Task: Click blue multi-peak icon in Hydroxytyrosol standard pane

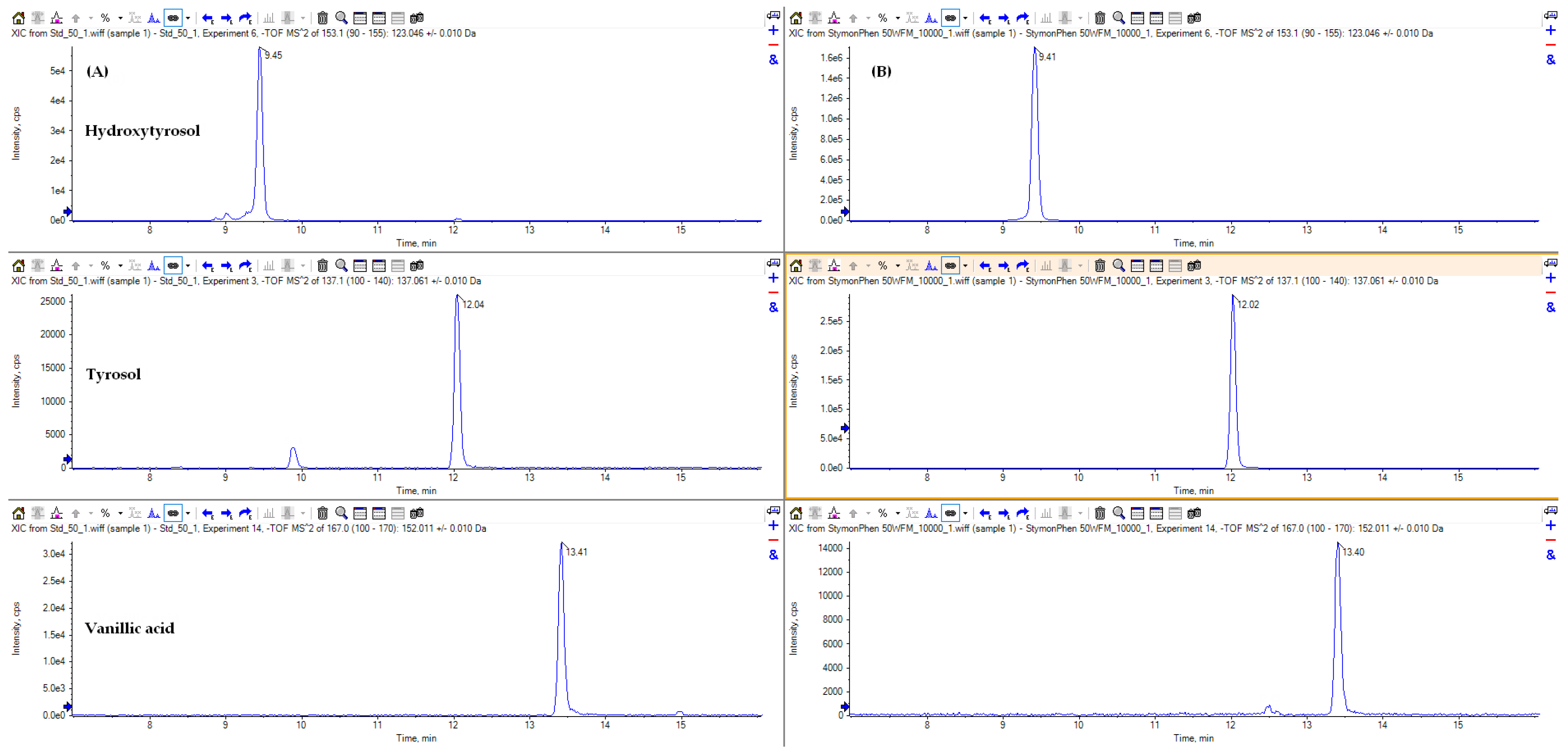Action: (x=154, y=18)
